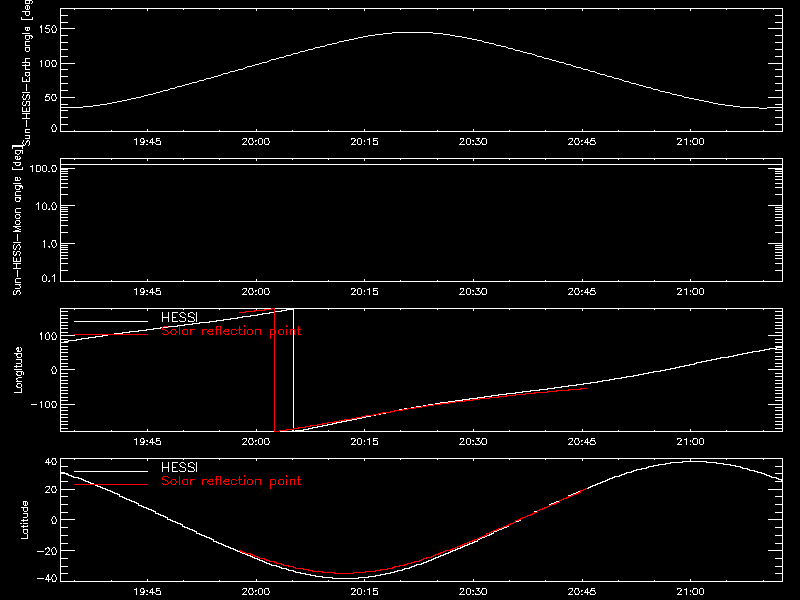This screenshot has width=800, height=600.
Task: Click red legend line in Longitude plot
Action: [111, 335]
